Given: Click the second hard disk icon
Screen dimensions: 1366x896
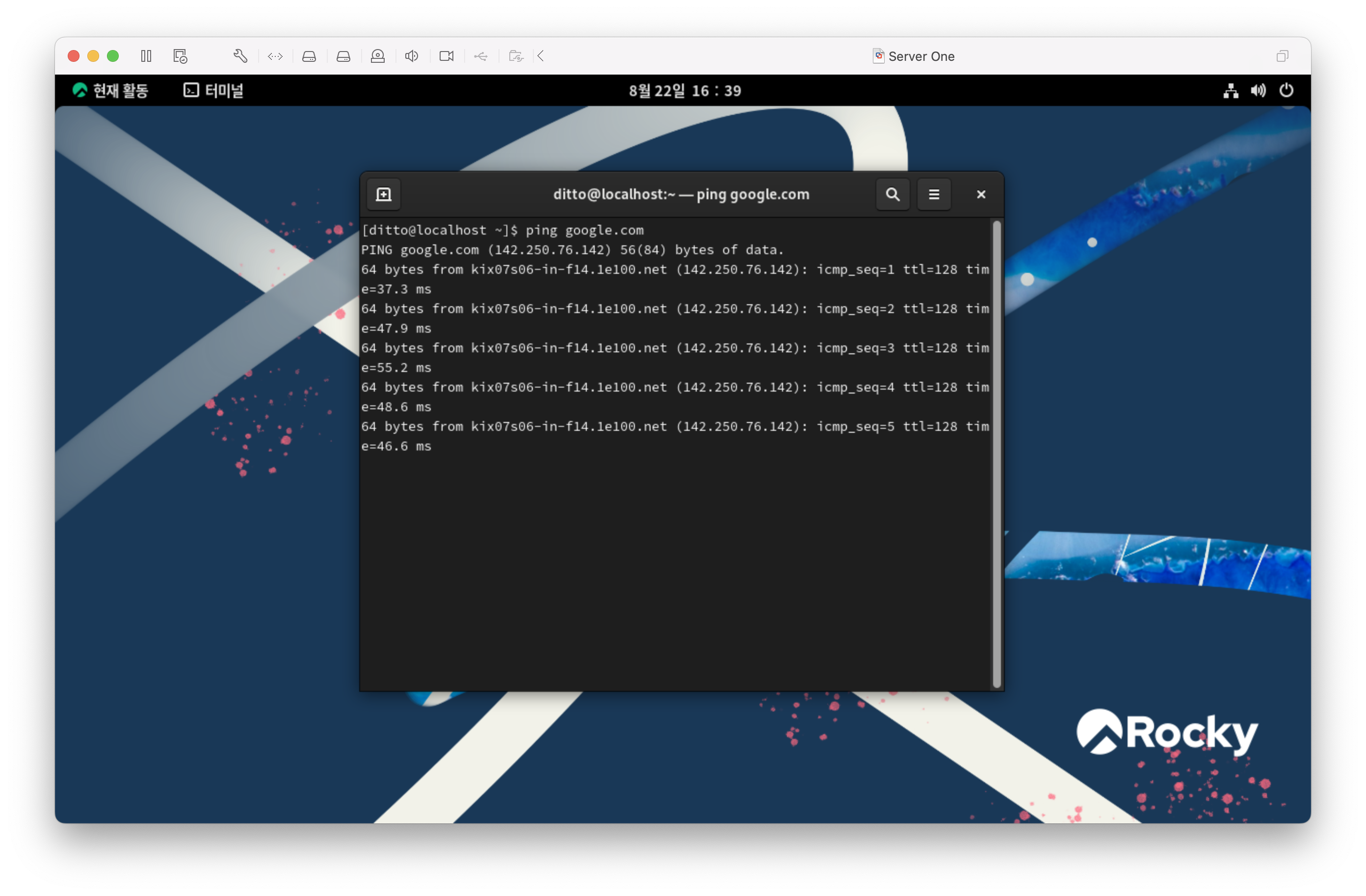Looking at the screenshot, I should pyautogui.click(x=343, y=55).
